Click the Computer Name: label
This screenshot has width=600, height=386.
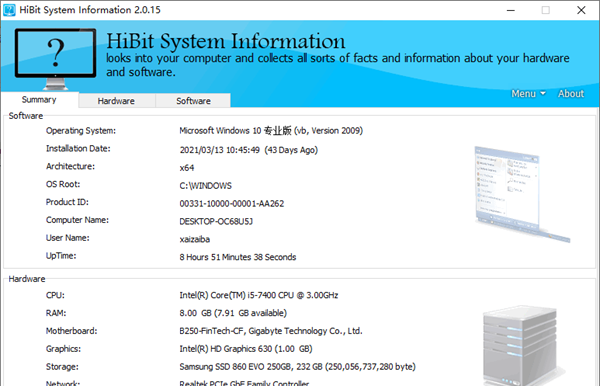[77, 220]
